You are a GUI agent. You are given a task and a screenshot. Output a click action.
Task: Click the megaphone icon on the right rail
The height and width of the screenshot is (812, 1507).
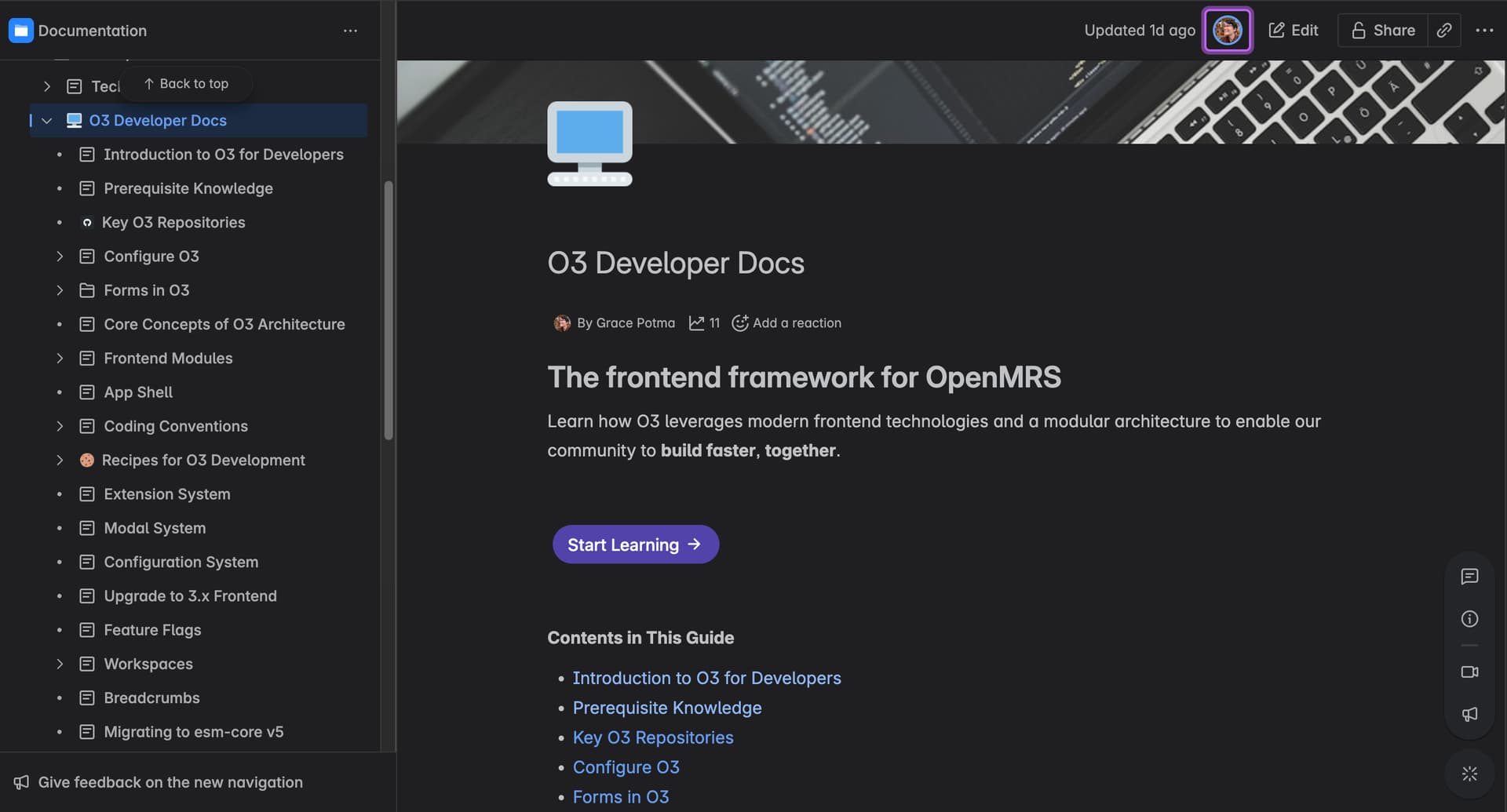pyautogui.click(x=1469, y=715)
